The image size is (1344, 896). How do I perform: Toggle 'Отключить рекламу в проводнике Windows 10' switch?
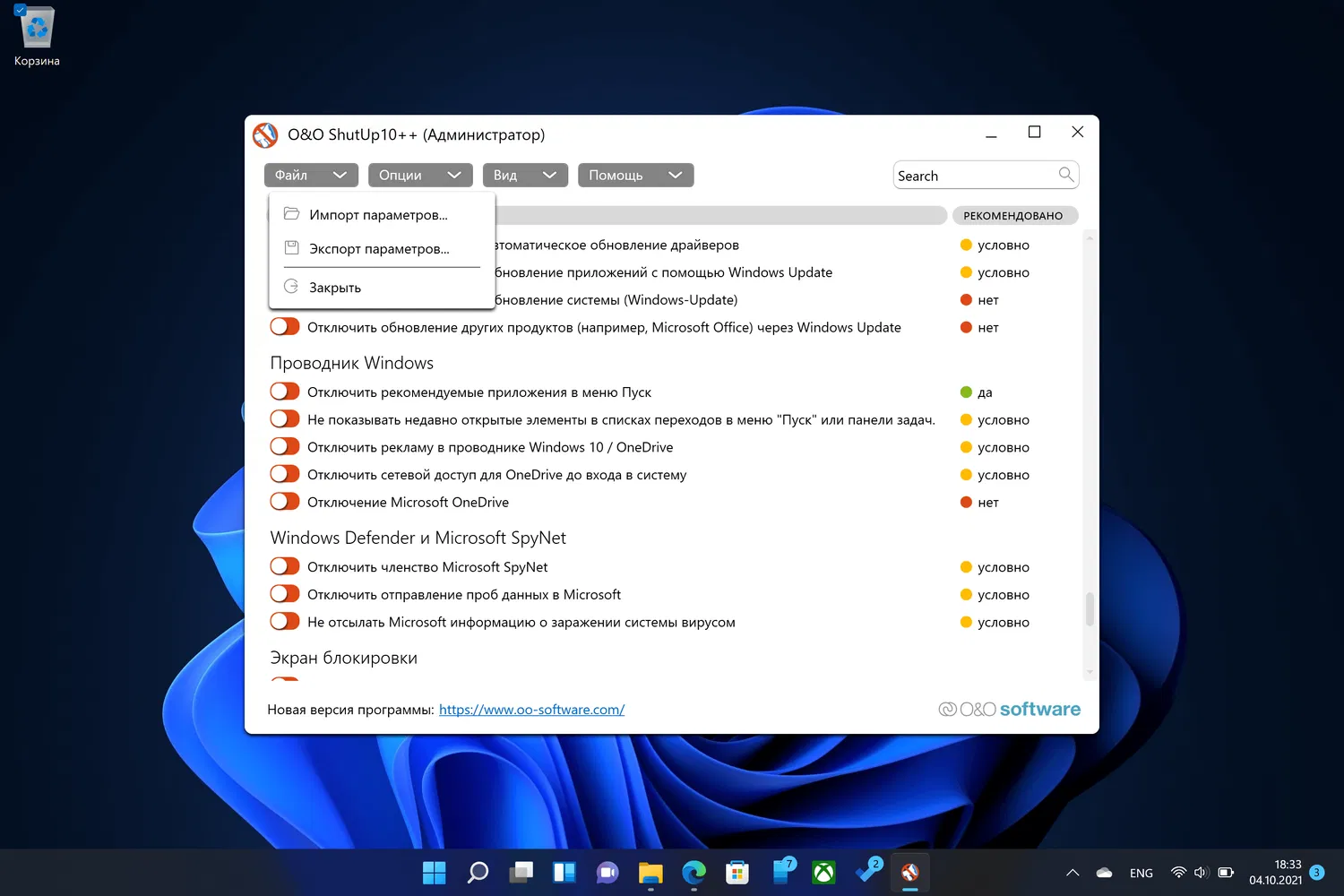(285, 447)
